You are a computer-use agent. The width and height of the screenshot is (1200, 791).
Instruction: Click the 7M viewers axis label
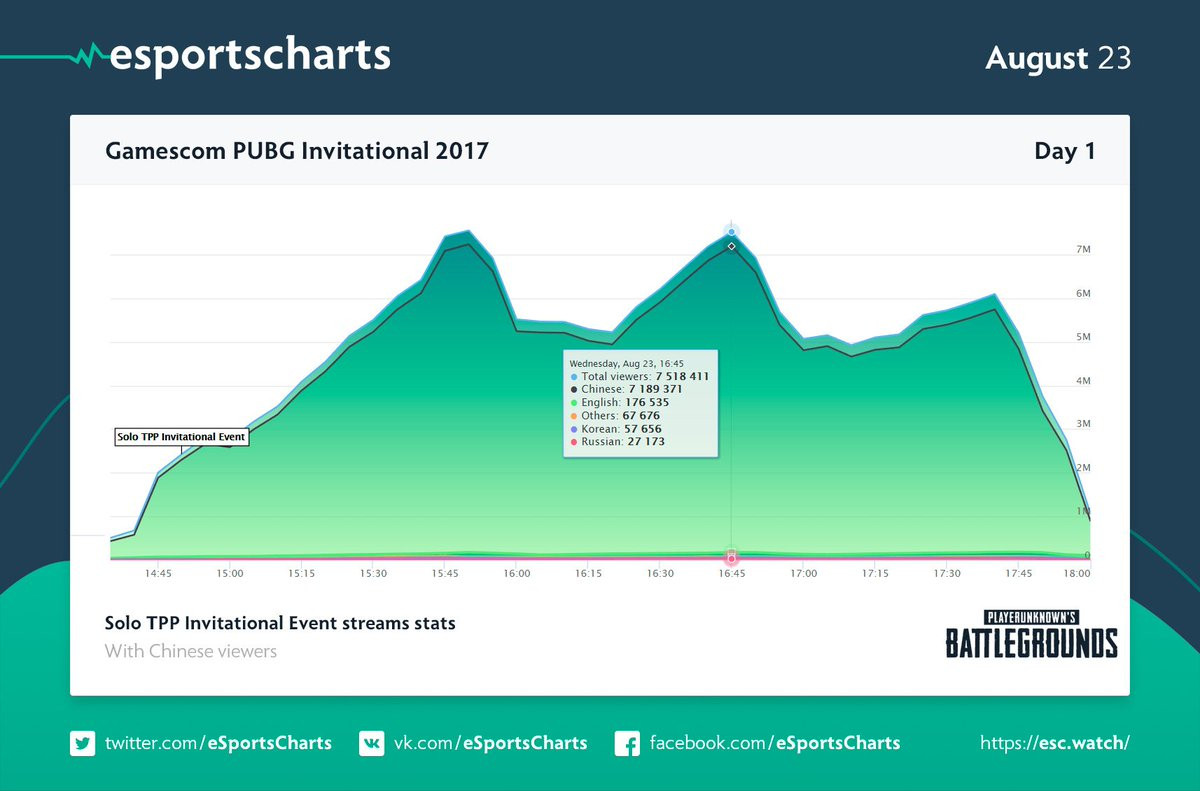click(1083, 250)
